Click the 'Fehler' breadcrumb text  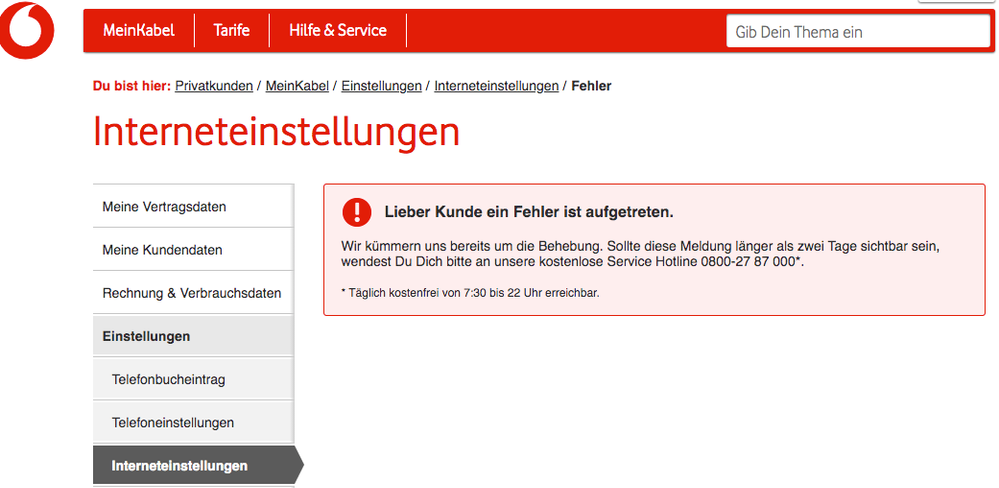[591, 86]
